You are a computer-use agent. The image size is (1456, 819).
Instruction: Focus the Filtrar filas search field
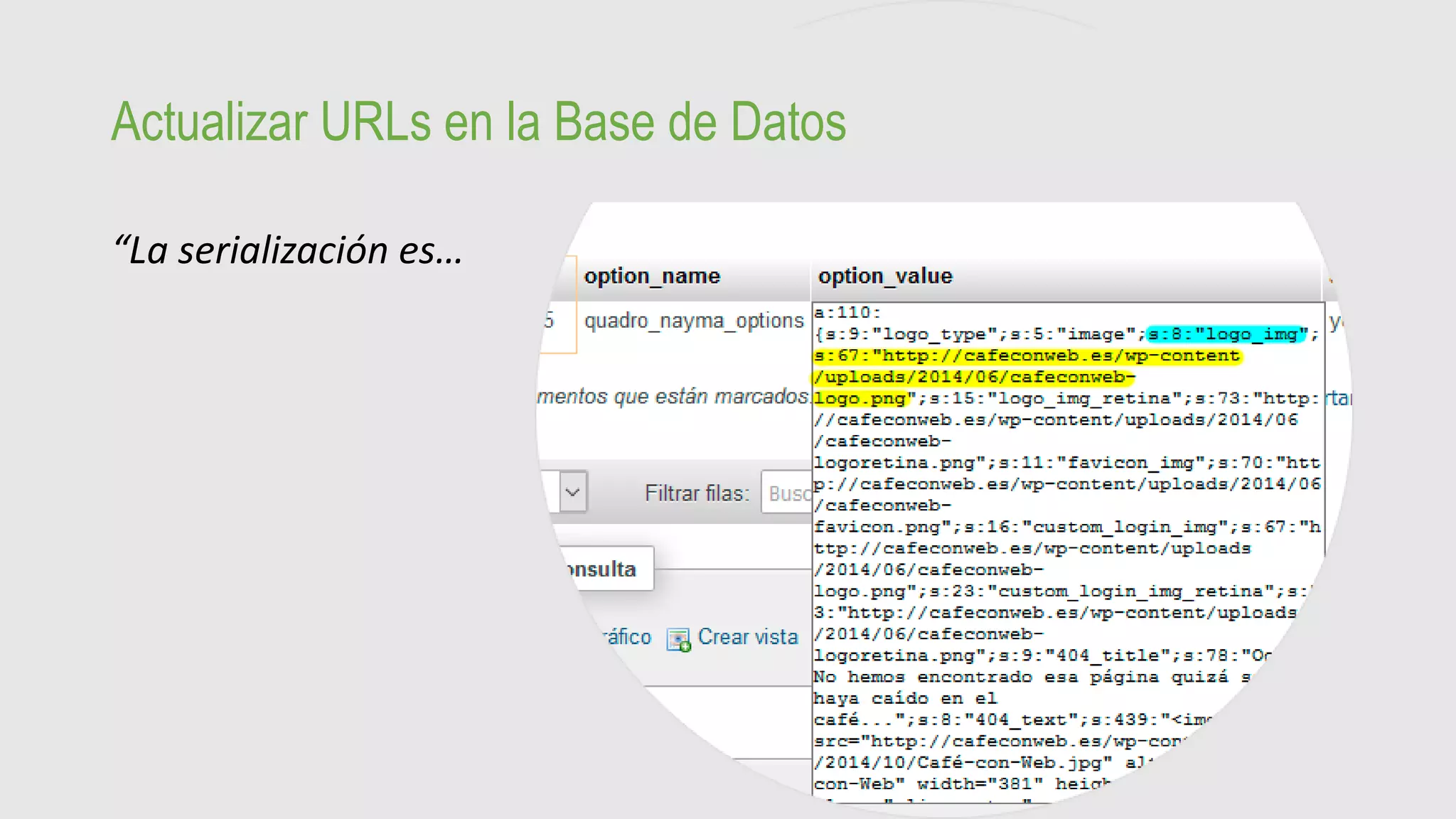coord(786,492)
